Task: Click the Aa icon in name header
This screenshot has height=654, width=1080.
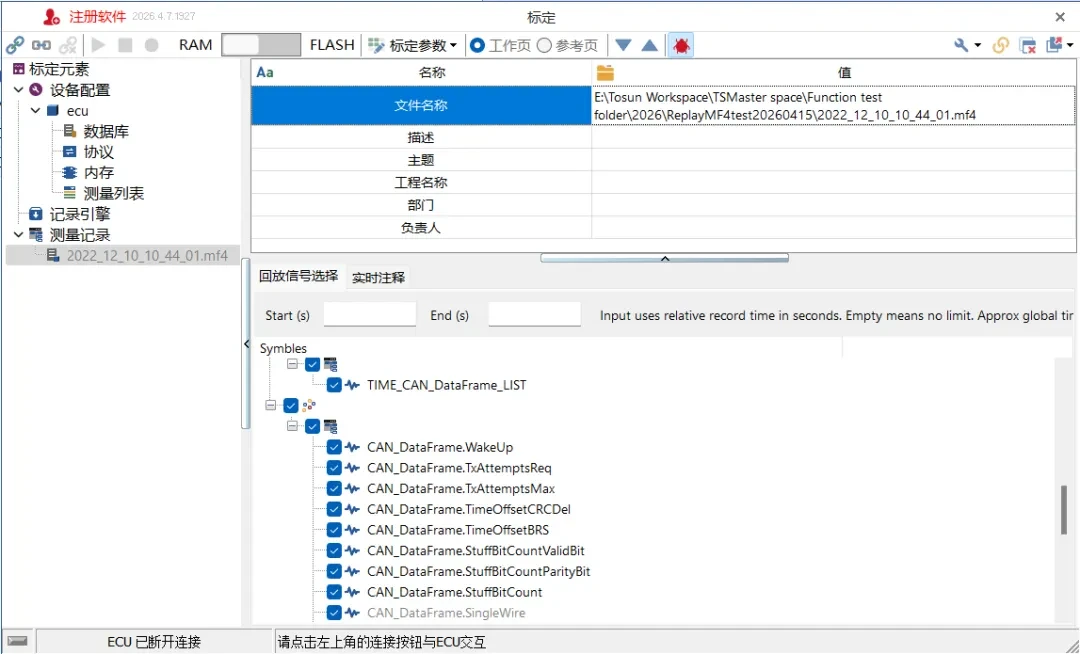Action: (265, 72)
